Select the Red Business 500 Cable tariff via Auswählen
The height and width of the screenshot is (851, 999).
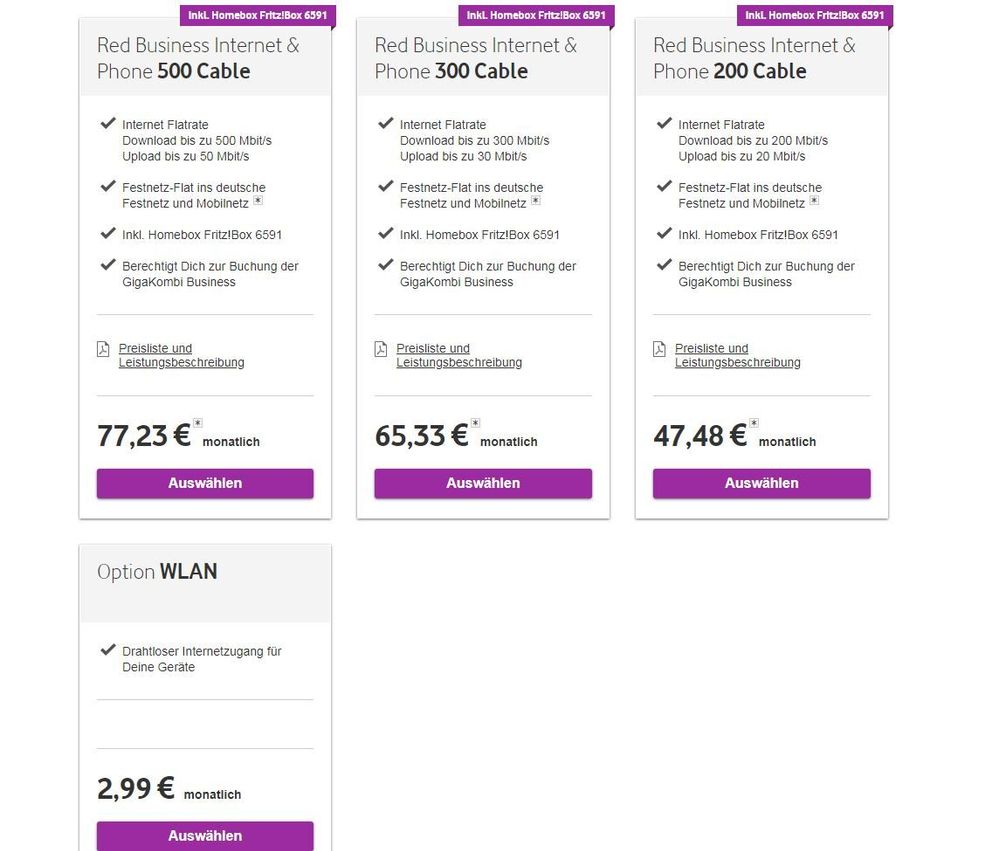click(x=205, y=483)
